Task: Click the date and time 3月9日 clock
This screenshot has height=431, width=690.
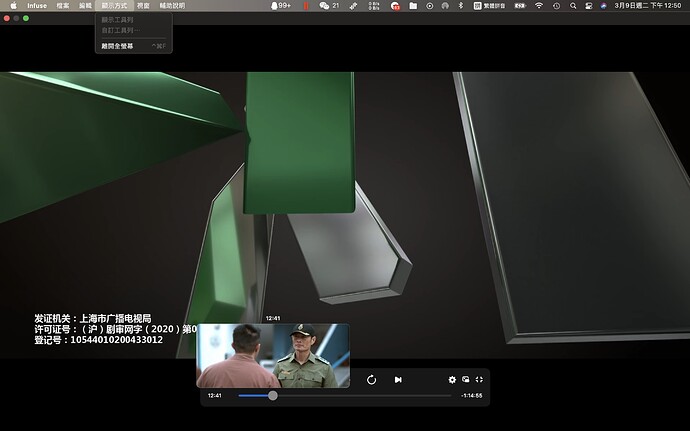Action: coord(648,6)
